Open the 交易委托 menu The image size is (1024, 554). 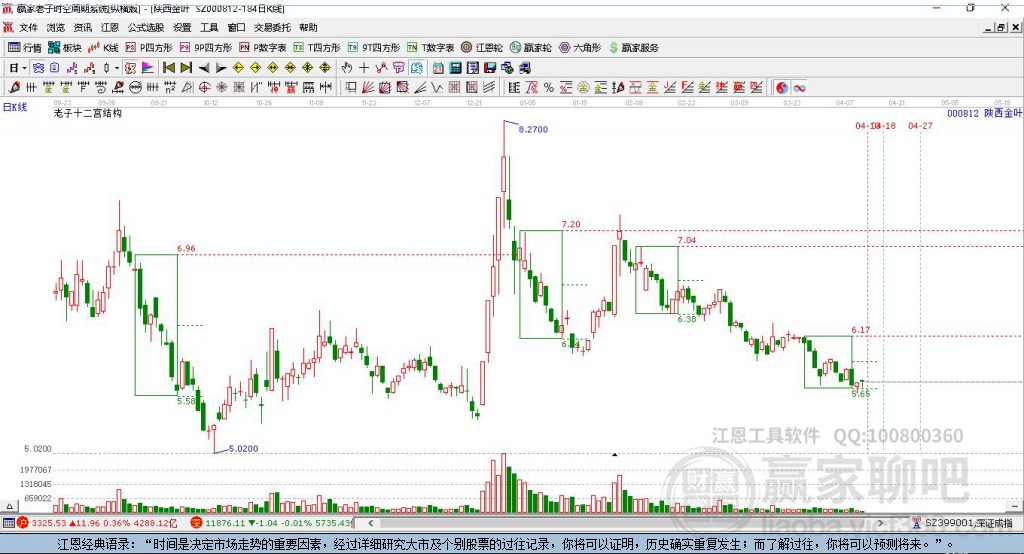click(x=272, y=27)
